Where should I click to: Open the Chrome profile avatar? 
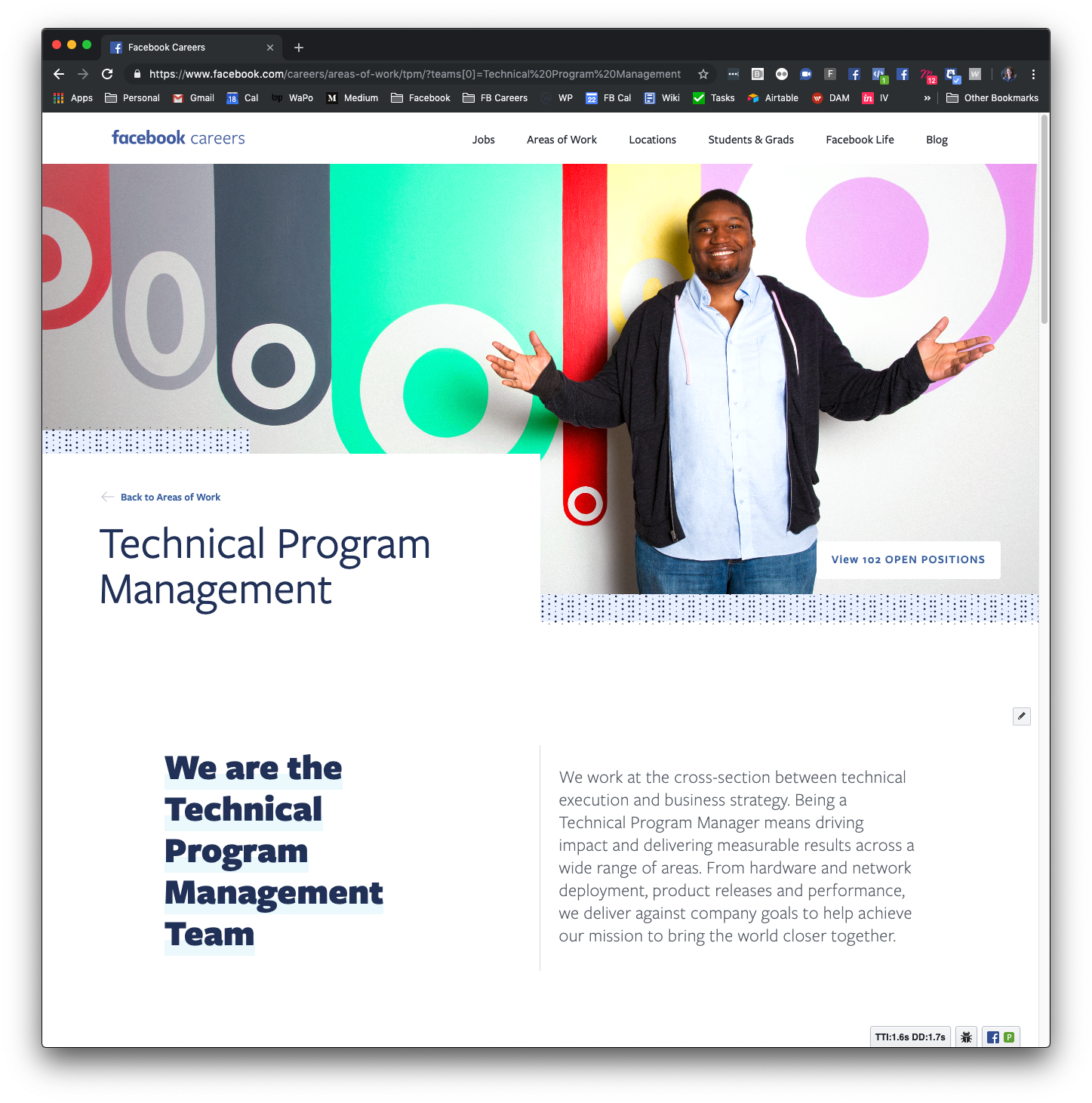pyautogui.click(x=1008, y=74)
